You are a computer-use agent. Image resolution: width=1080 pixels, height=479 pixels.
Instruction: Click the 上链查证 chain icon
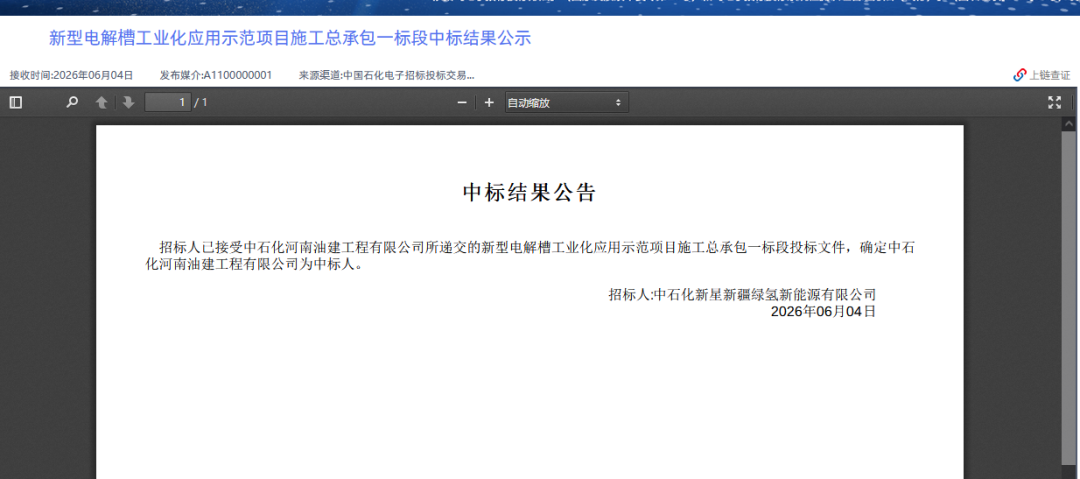[x=1019, y=75]
